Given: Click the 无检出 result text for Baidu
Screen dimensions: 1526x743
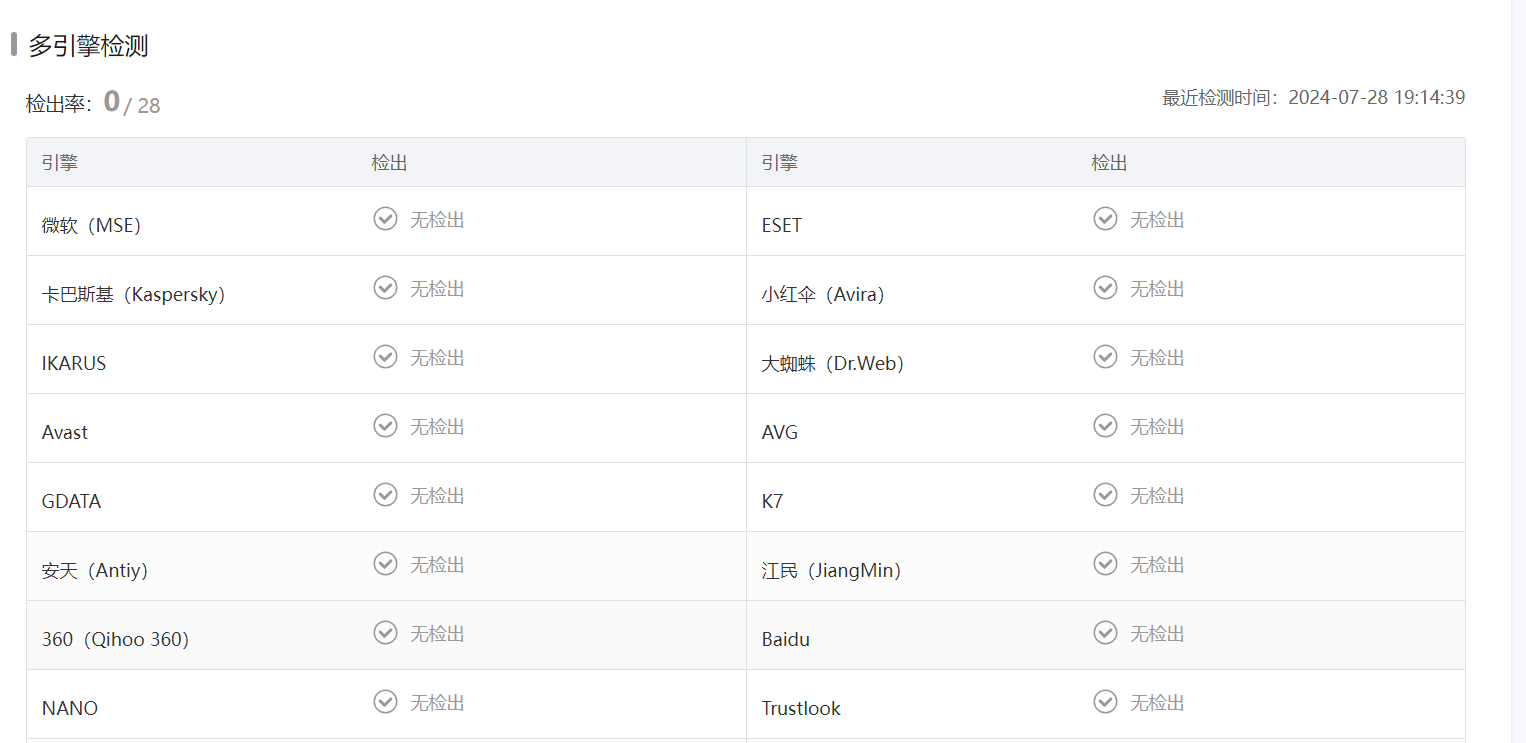Looking at the screenshot, I should click(1157, 633).
